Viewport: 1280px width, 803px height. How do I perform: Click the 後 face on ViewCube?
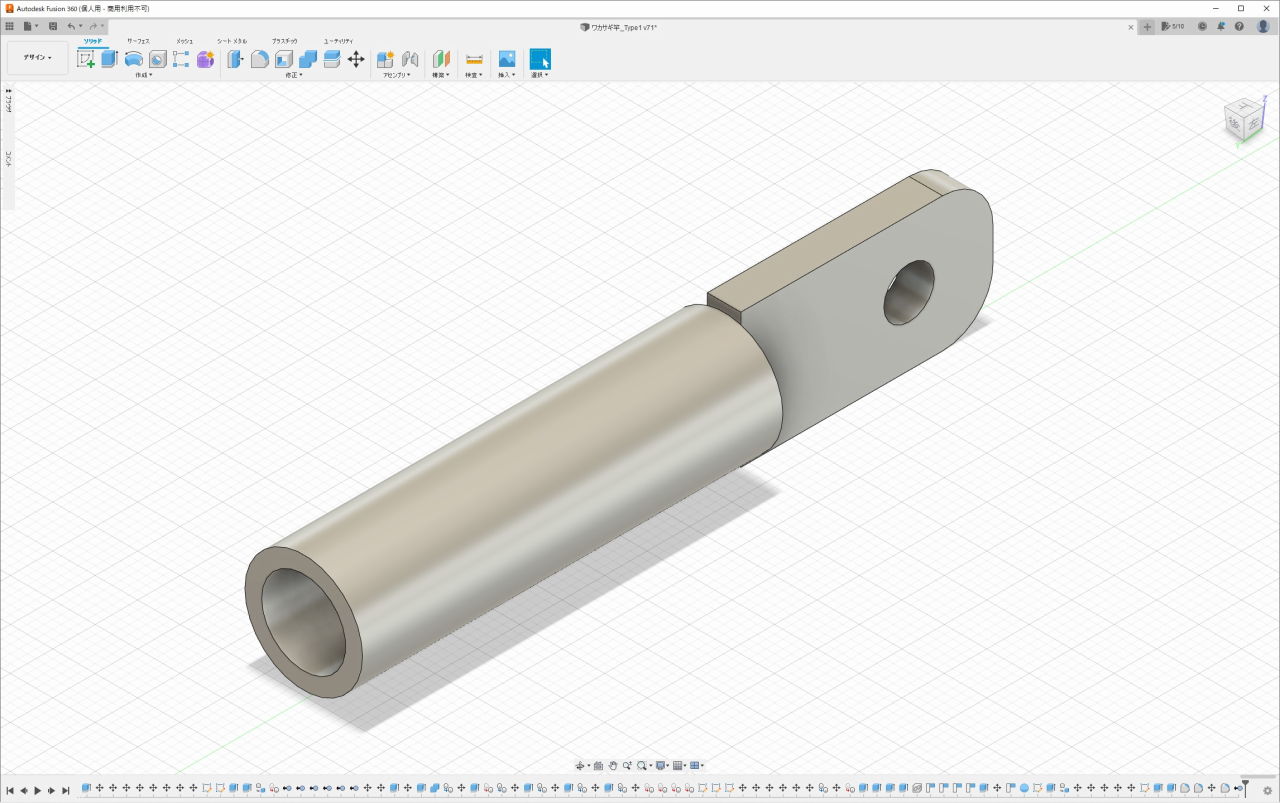1234,124
